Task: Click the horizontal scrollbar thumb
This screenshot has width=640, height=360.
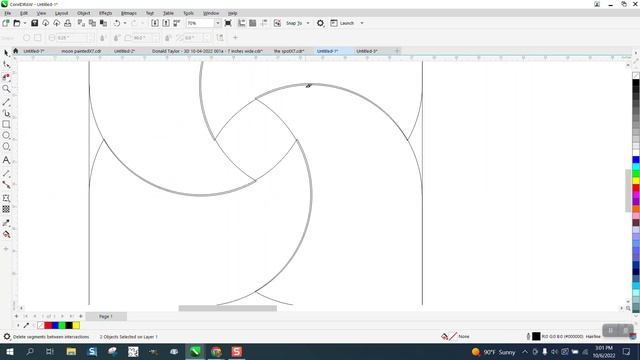Action: pos(227,308)
